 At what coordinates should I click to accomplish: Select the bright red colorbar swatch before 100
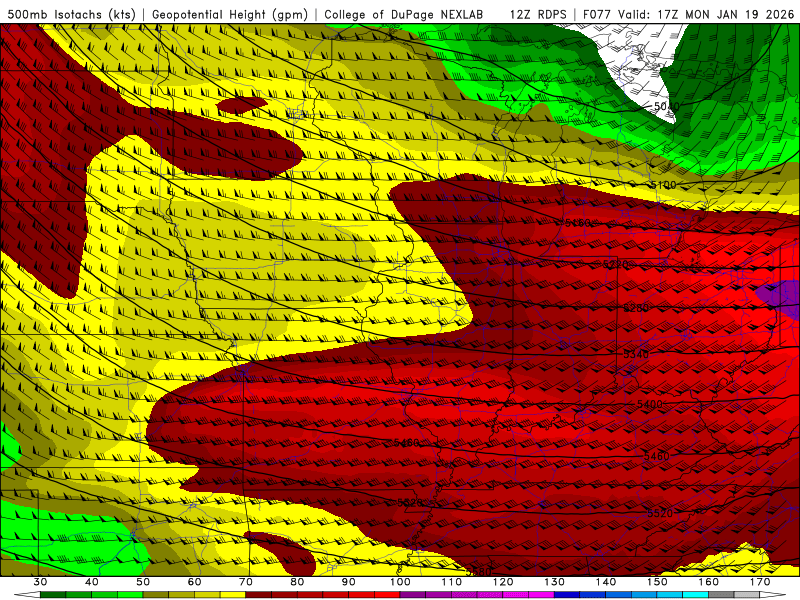point(387,595)
